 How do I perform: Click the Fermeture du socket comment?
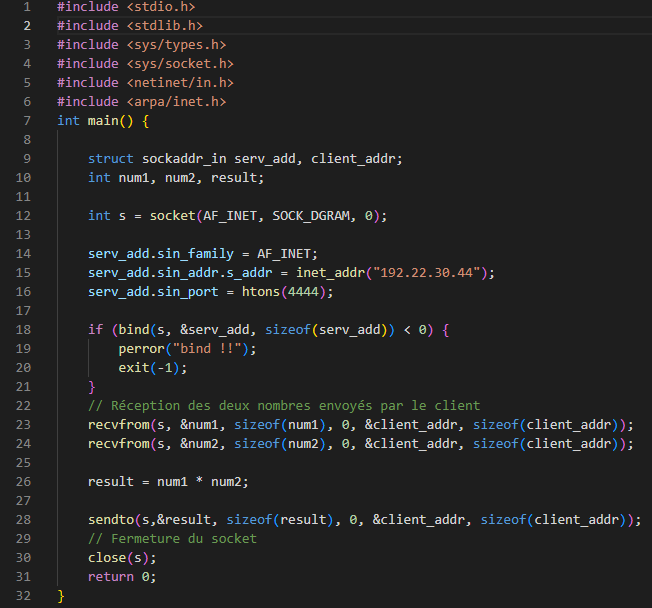tap(172, 538)
